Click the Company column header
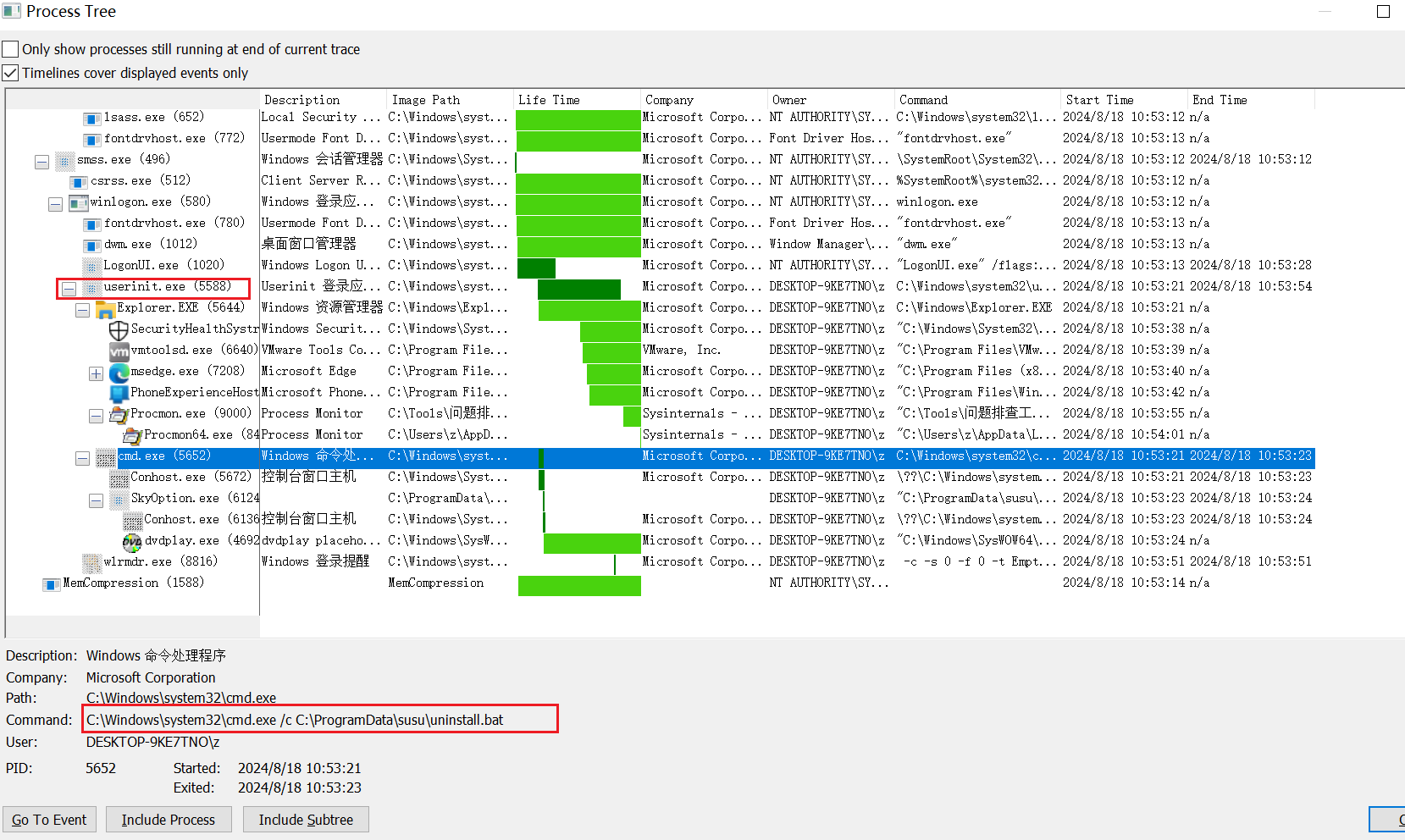The image size is (1405, 840). [x=704, y=100]
